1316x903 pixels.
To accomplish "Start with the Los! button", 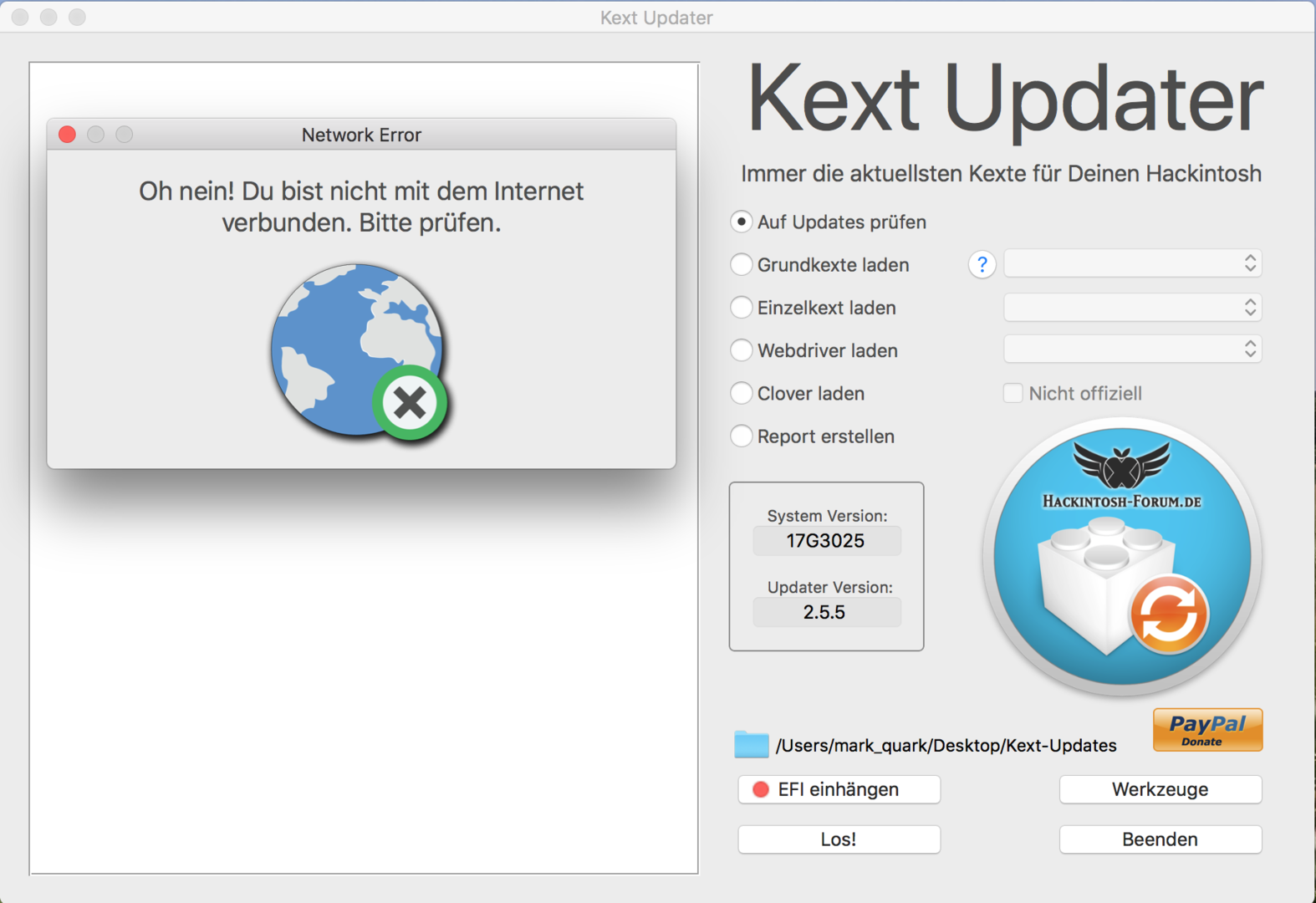I will 839,839.
